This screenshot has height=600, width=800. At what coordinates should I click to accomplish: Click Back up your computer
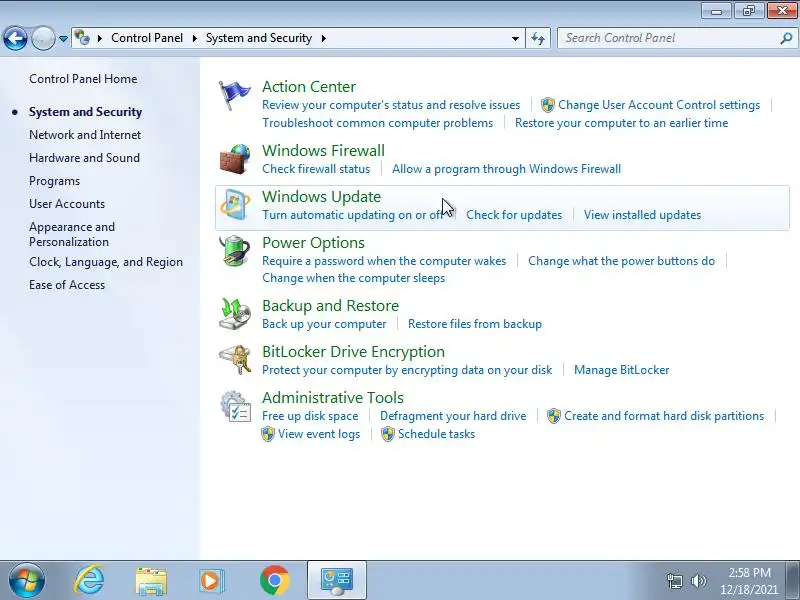click(x=324, y=324)
